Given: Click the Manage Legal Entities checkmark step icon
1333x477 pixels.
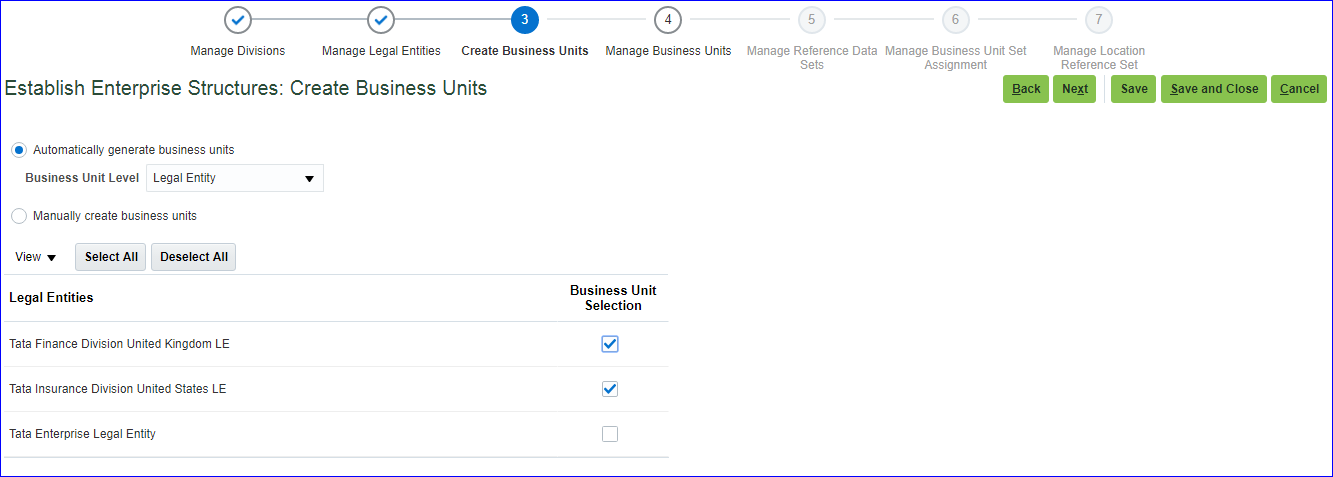Looking at the screenshot, I should point(381,20).
